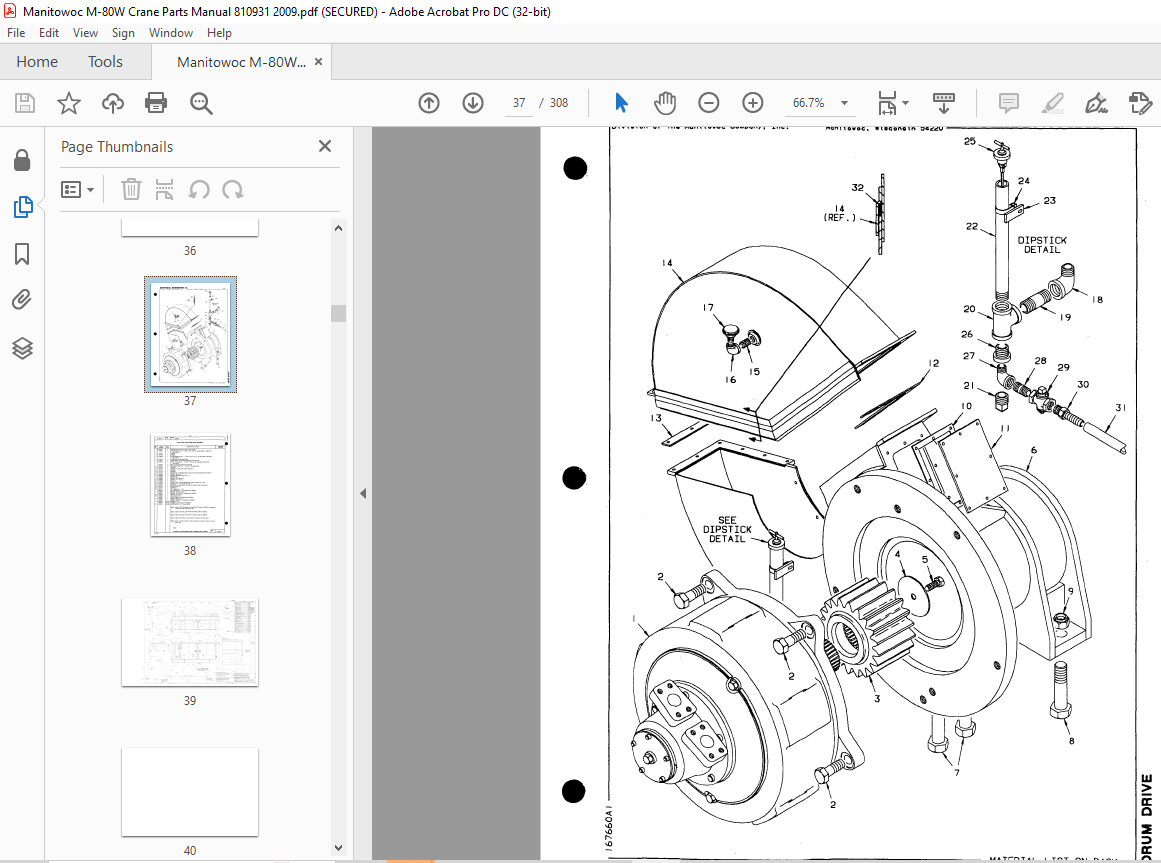Viewport: 1161px width, 863px height.
Task: Open the zoom level dropdown
Action: coord(845,104)
